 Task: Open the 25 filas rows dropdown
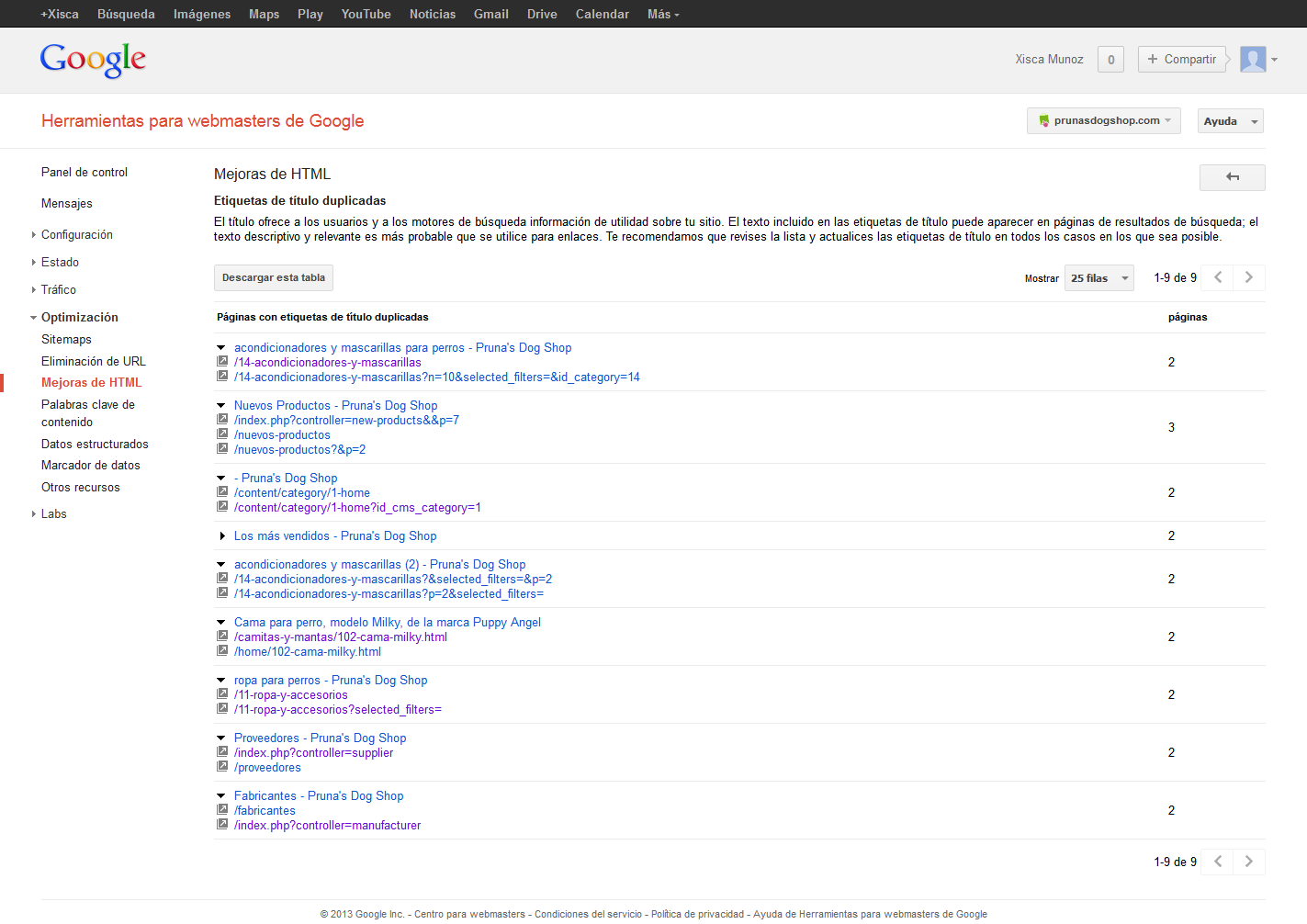tap(1099, 278)
